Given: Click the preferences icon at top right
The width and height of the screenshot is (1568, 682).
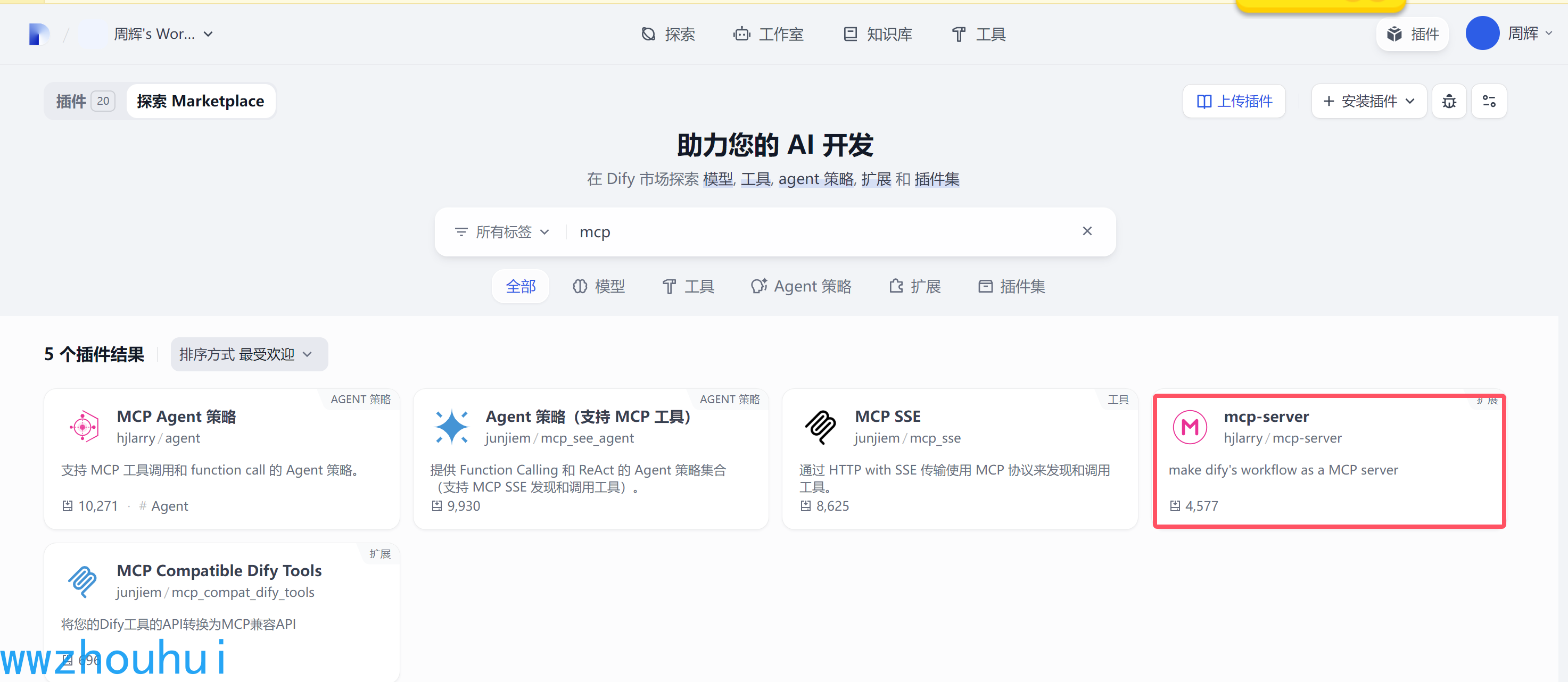Looking at the screenshot, I should point(1489,101).
